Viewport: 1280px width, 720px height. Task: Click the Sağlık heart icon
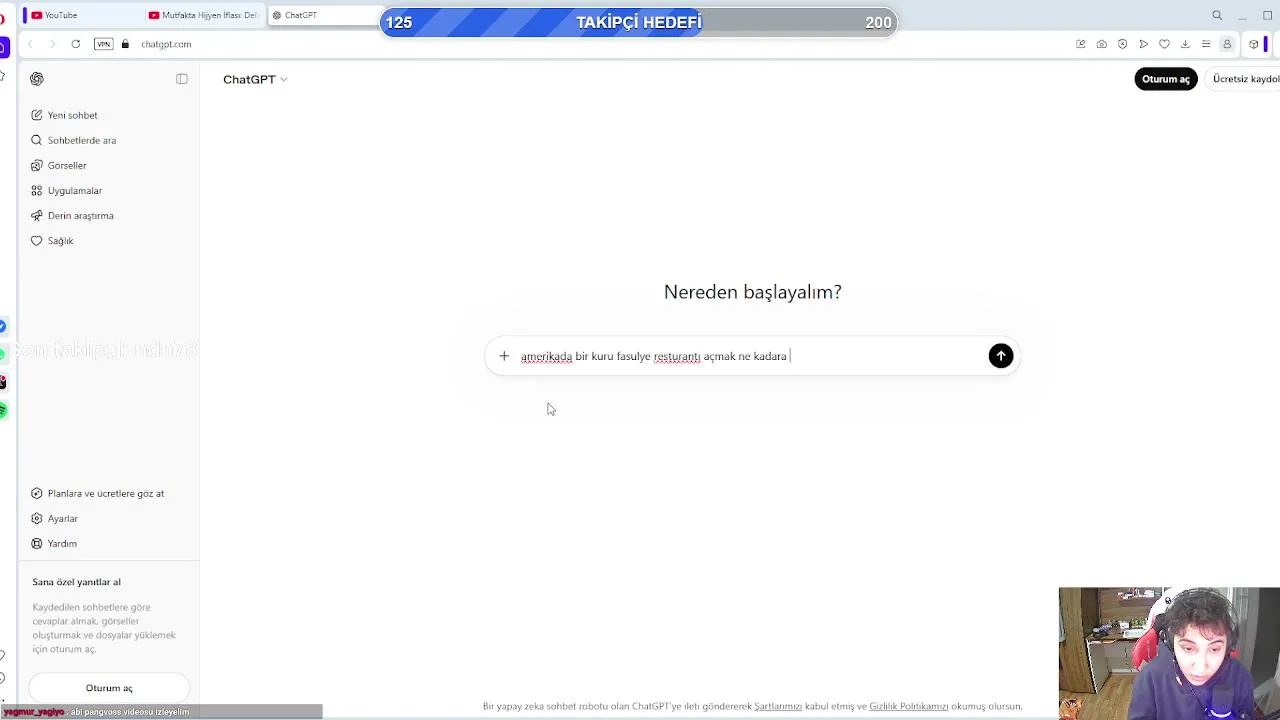coord(37,240)
